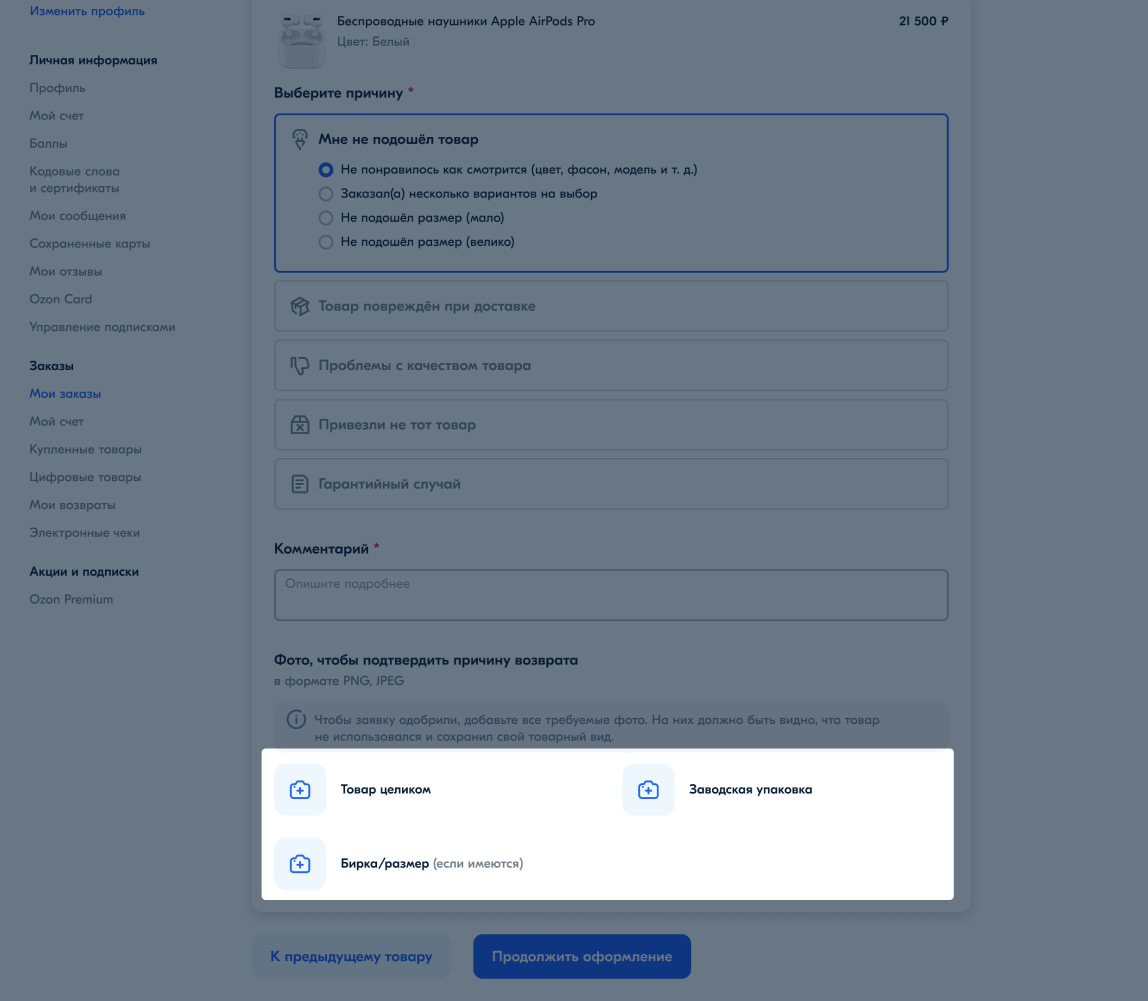The height and width of the screenshot is (1001, 1148).
Task: Click the thumbs-down quality icon
Action: click(299, 365)
